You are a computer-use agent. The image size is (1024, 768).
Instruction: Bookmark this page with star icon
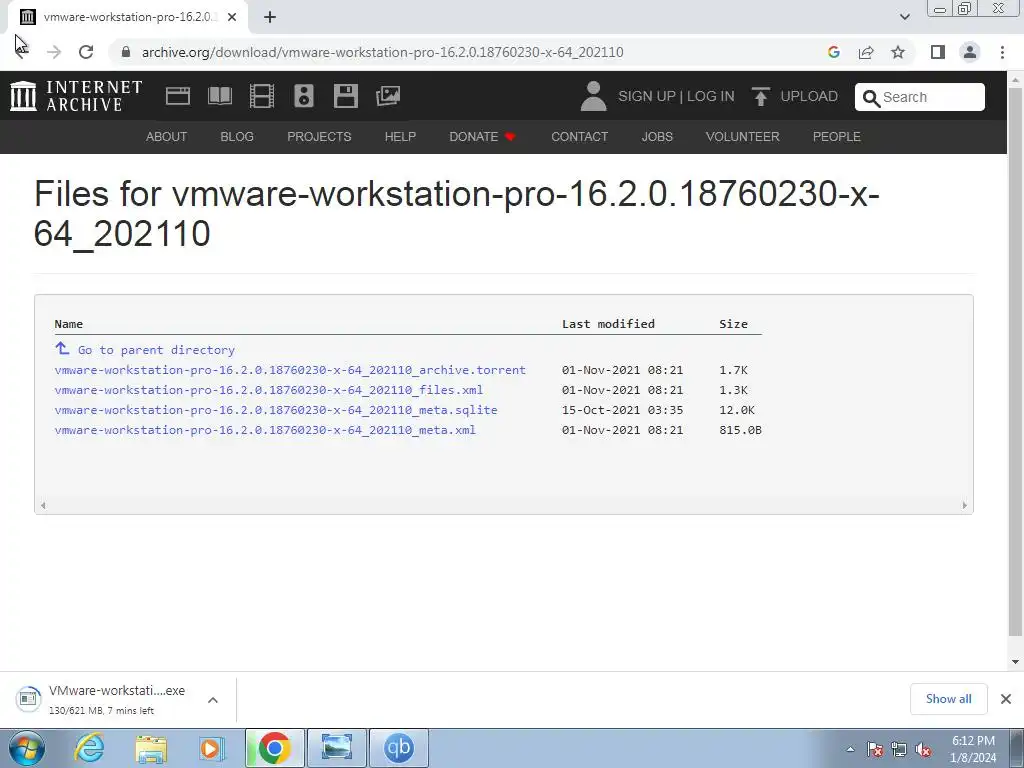click(x=898, y=52)
